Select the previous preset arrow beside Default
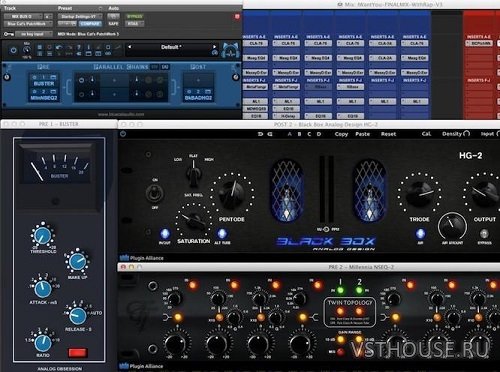500x372 pixels. click(130, 47)
